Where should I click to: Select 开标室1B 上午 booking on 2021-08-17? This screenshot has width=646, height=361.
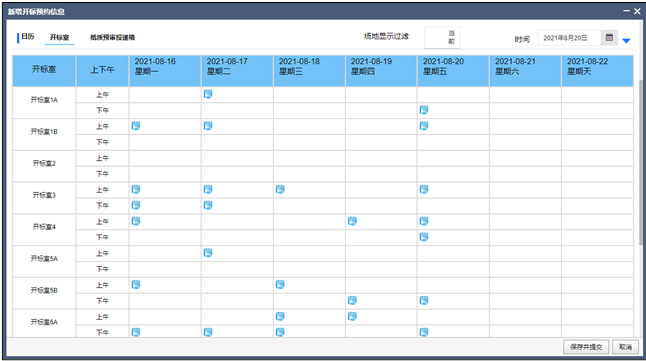point(208,126)
